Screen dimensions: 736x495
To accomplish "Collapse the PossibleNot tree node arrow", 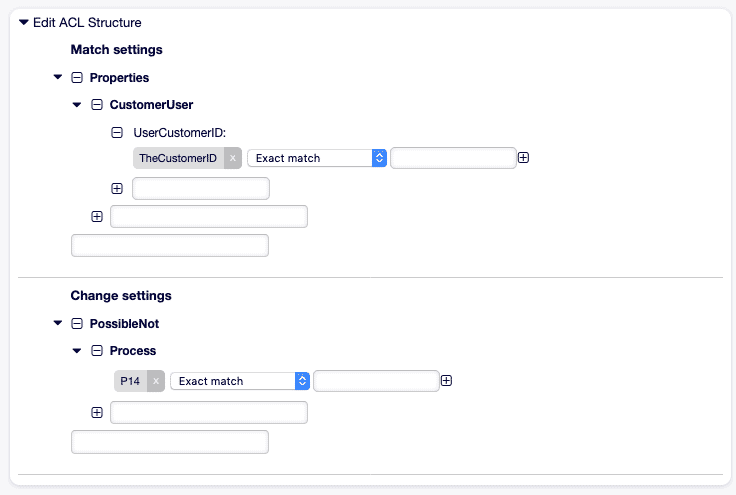I will tap(58, 323).
